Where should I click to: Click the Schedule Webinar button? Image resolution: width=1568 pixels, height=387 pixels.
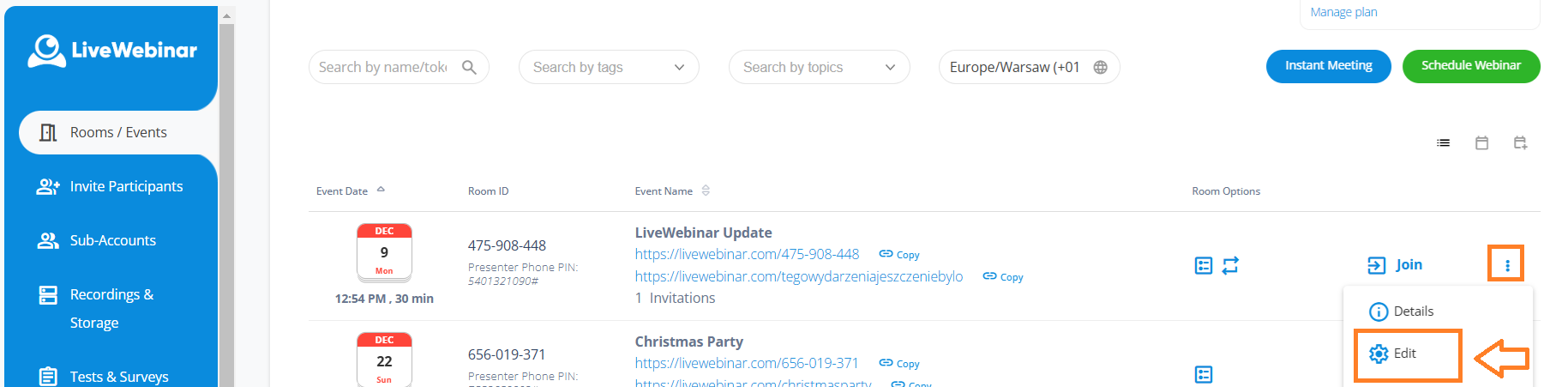coord(1470,66)
